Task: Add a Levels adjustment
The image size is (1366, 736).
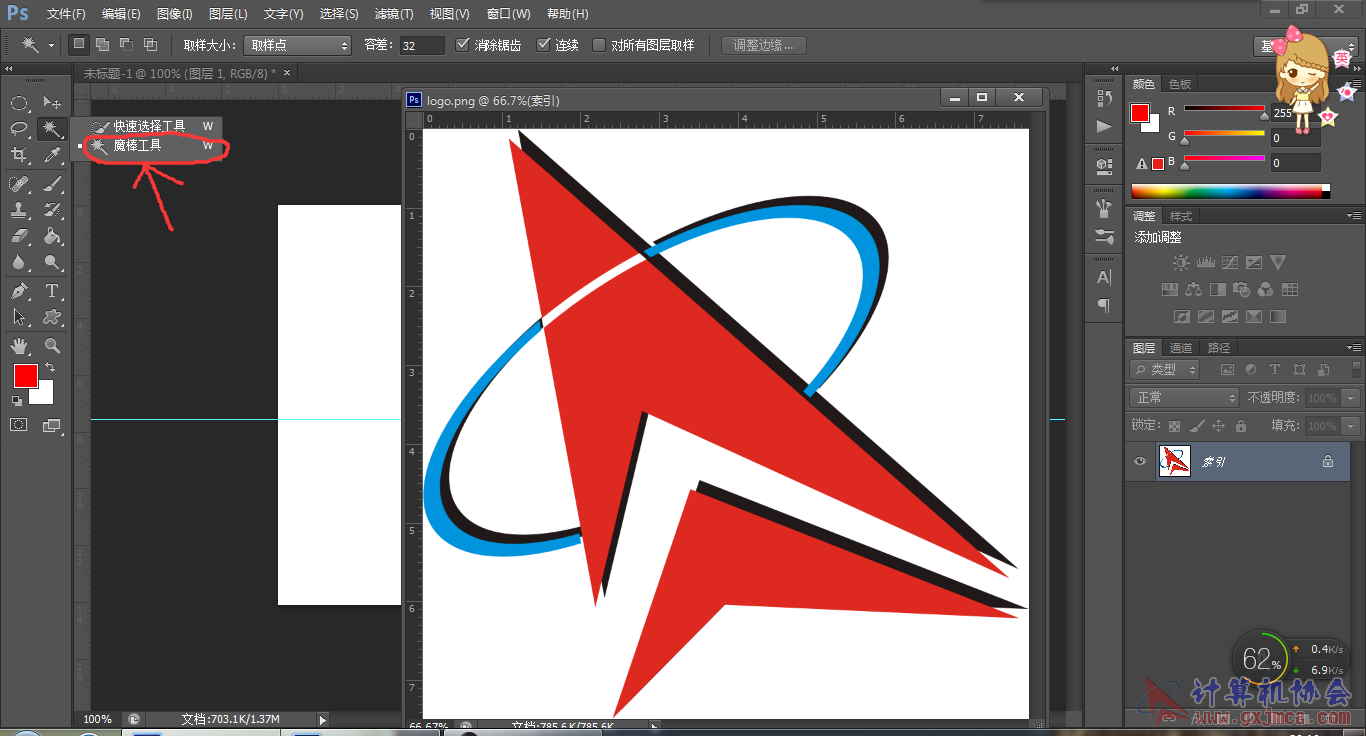Action: click(x=1205, y=263)
